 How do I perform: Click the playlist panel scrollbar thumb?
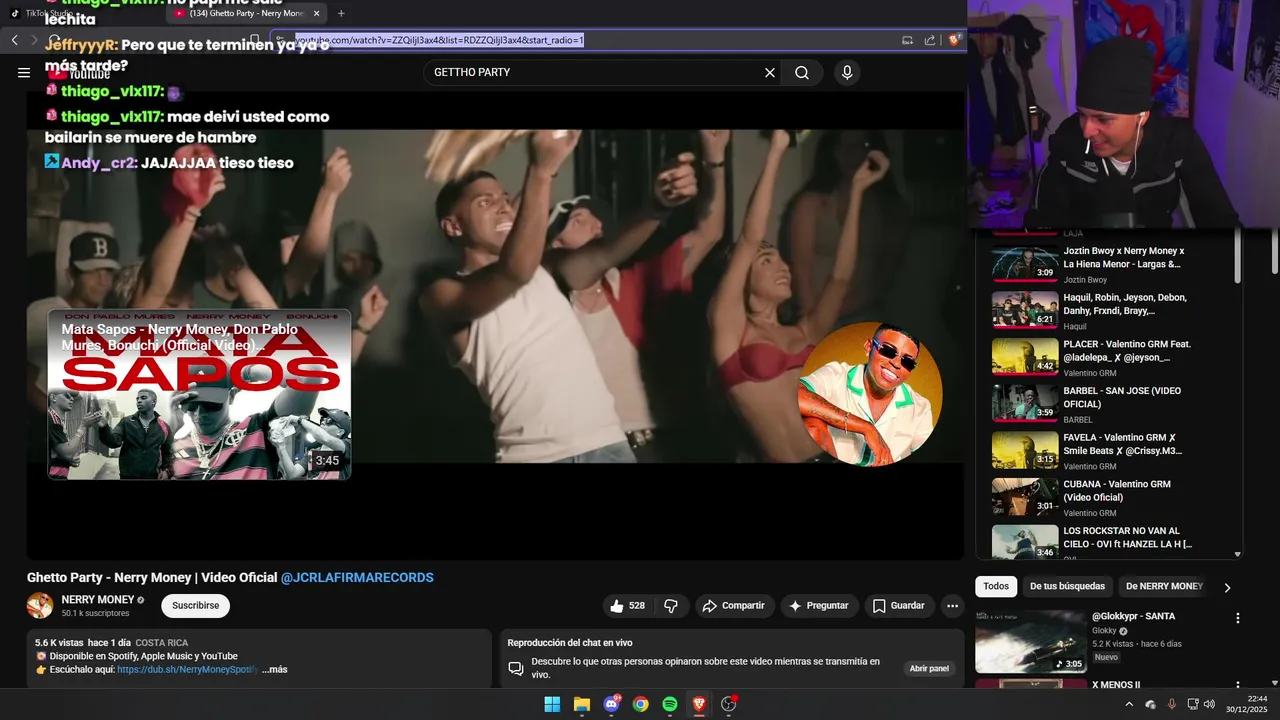tap(1237, 255)
